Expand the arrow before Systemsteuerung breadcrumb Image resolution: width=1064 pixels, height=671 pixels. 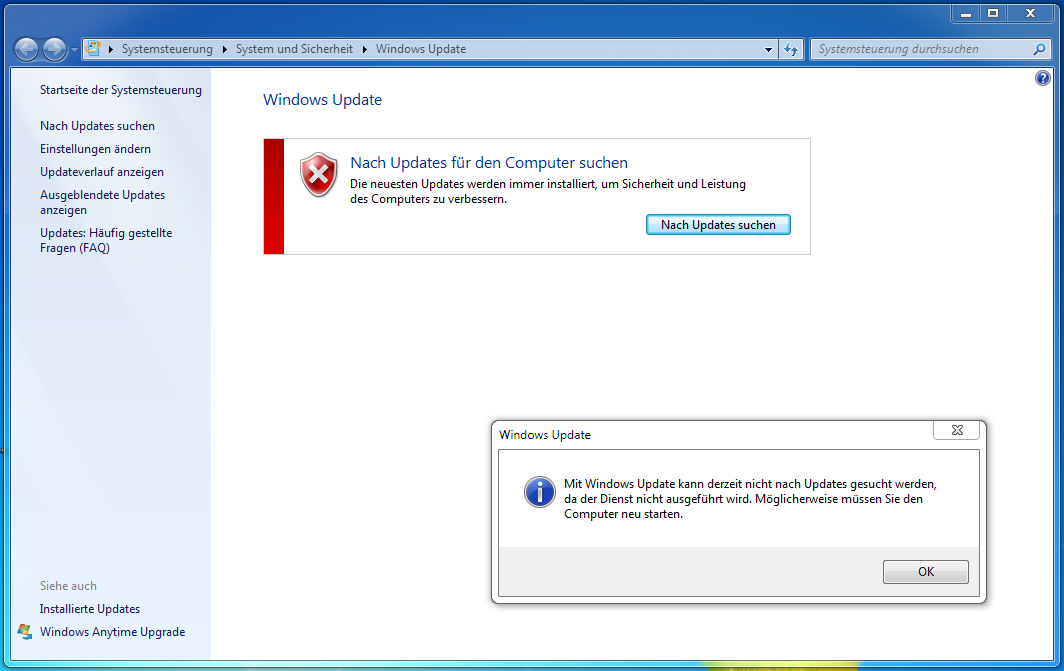click(111, 49)
